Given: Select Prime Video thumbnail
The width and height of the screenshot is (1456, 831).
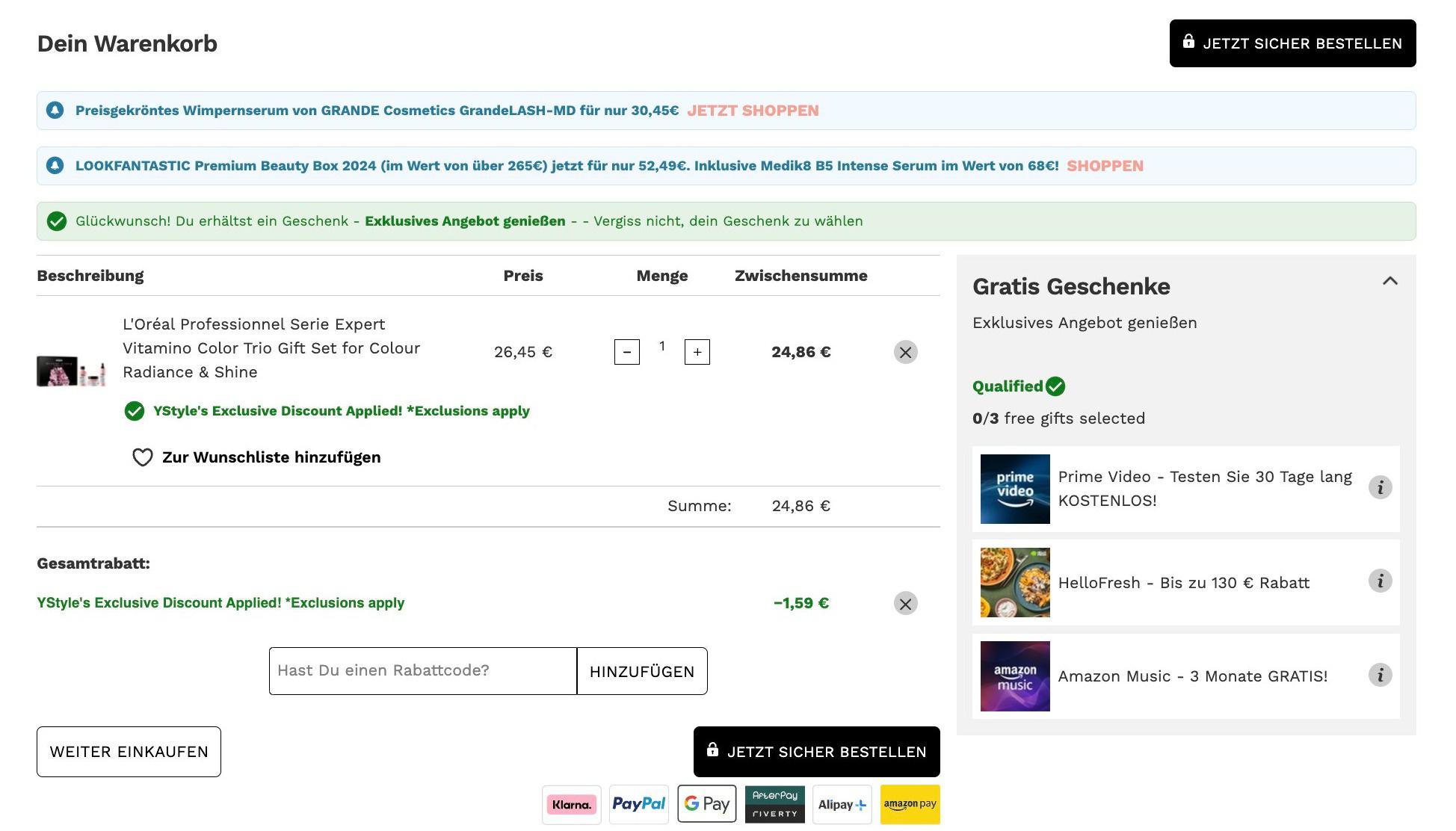Looking at the screenshot, I should (x=1015, y=489).
